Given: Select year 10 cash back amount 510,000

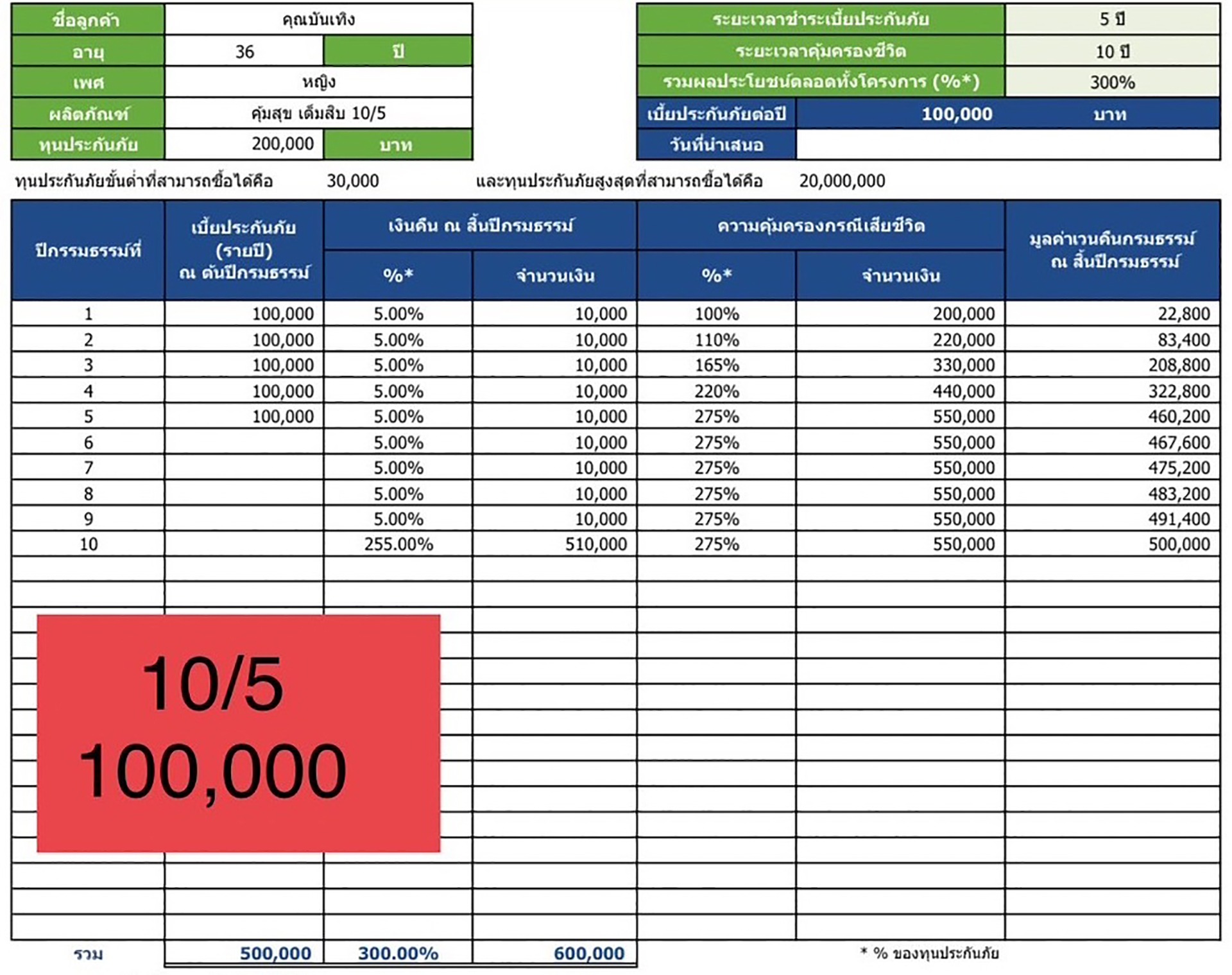Looking at the screenshot, I should click(x=554, y=544).
